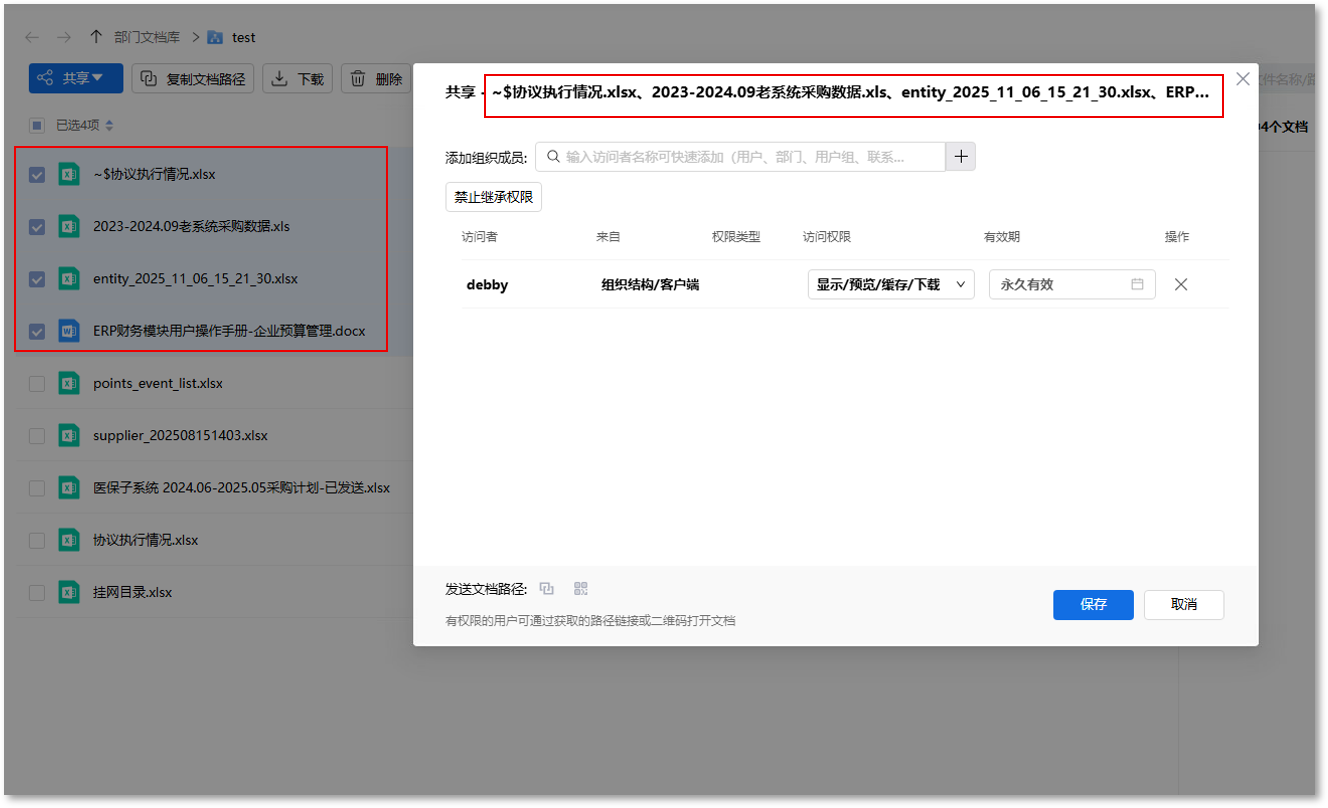Click the visitor name search input field

tap(740, 157)
